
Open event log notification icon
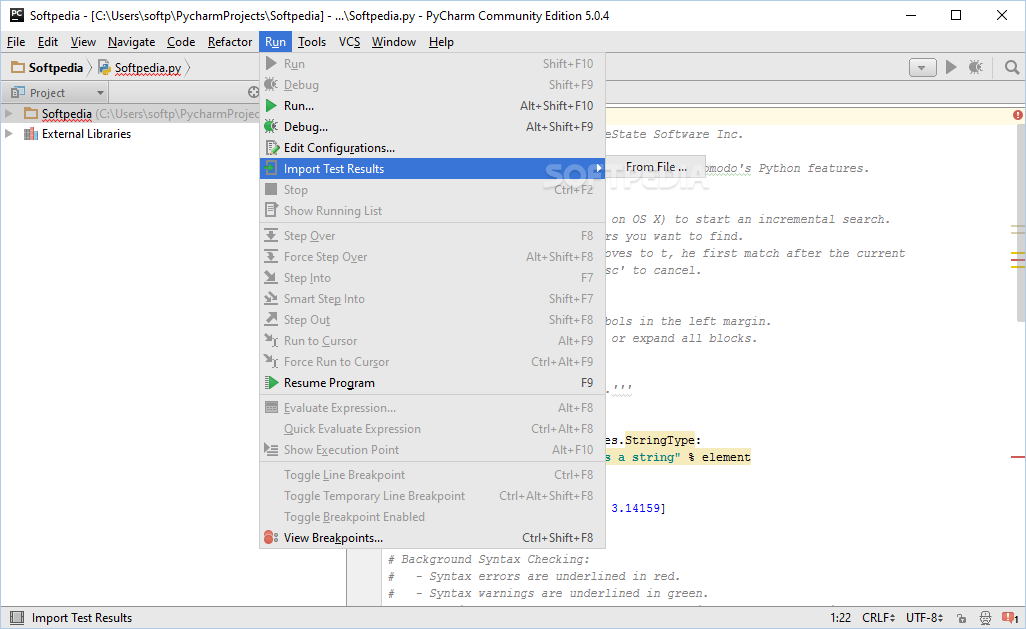pos(1010,617)
